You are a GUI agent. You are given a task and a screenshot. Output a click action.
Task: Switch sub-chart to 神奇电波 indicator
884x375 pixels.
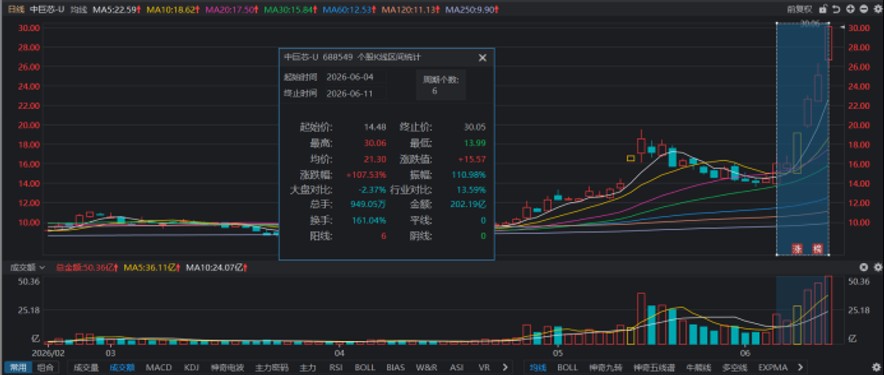(227, 368)
